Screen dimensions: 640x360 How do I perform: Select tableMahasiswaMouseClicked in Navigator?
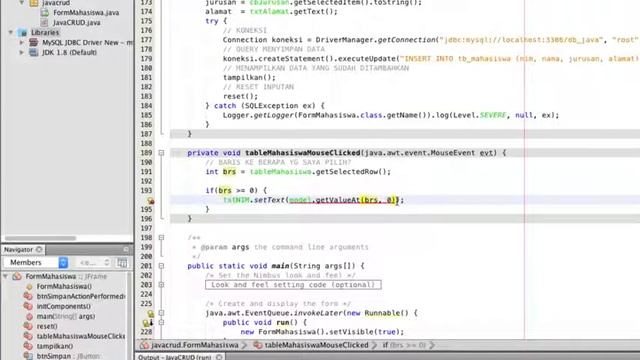(81, 336)
